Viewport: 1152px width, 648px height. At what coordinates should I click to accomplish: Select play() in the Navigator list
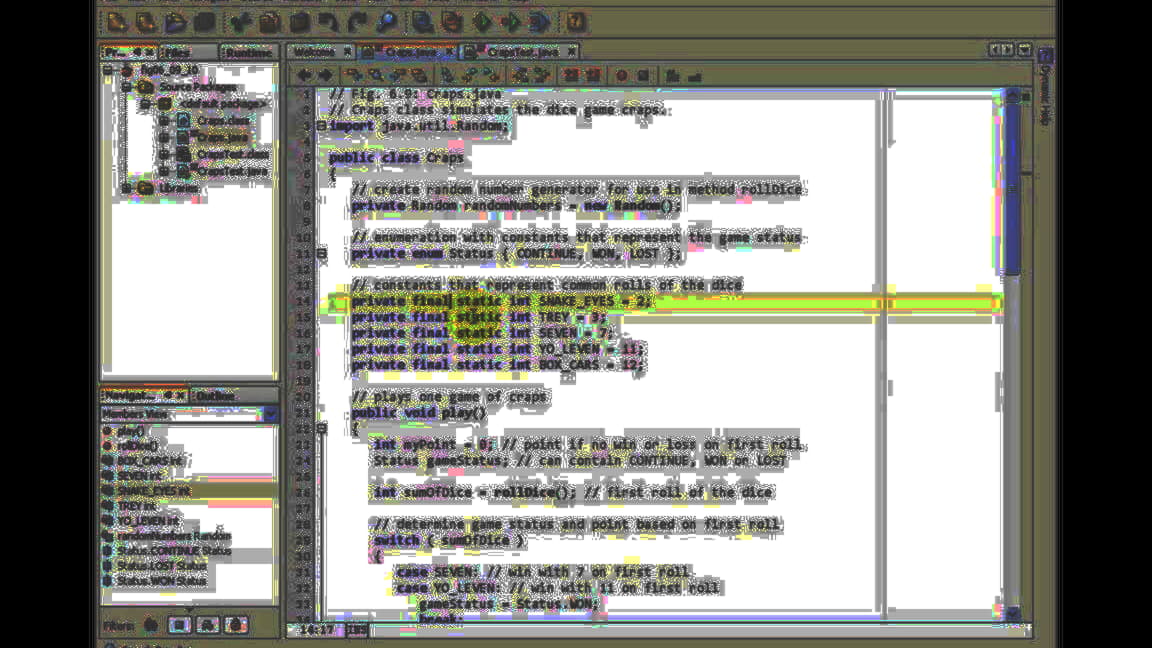coord(131,431)
